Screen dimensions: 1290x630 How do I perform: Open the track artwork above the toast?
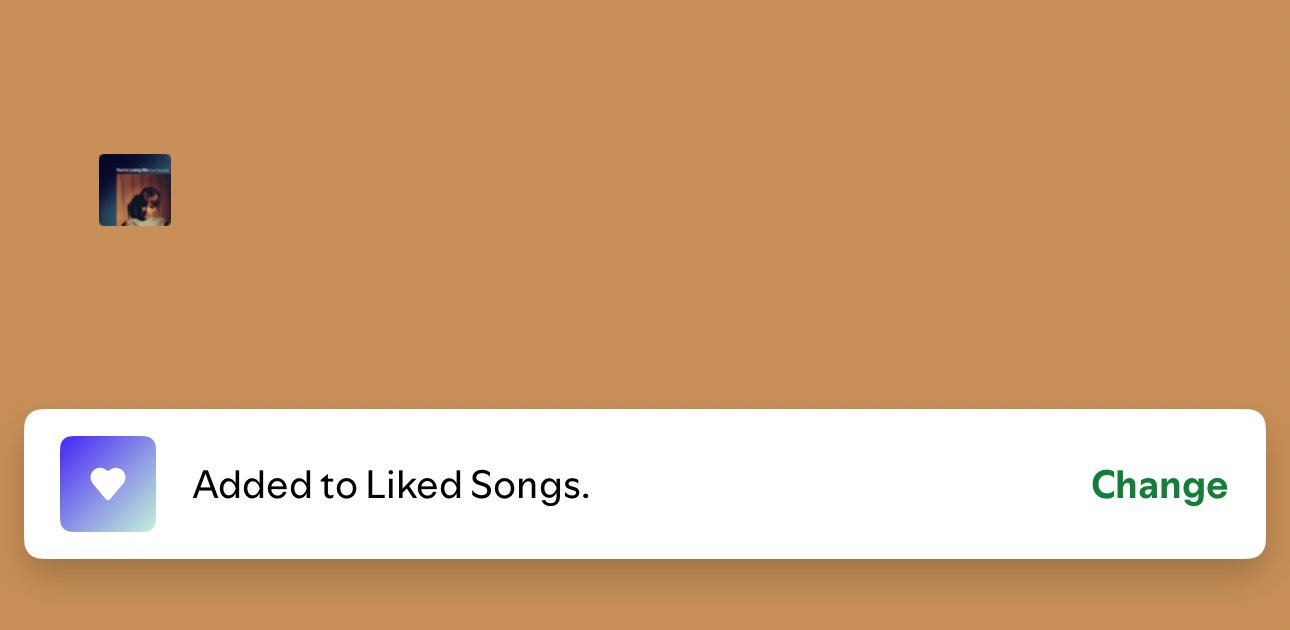(x=135, y=190)
